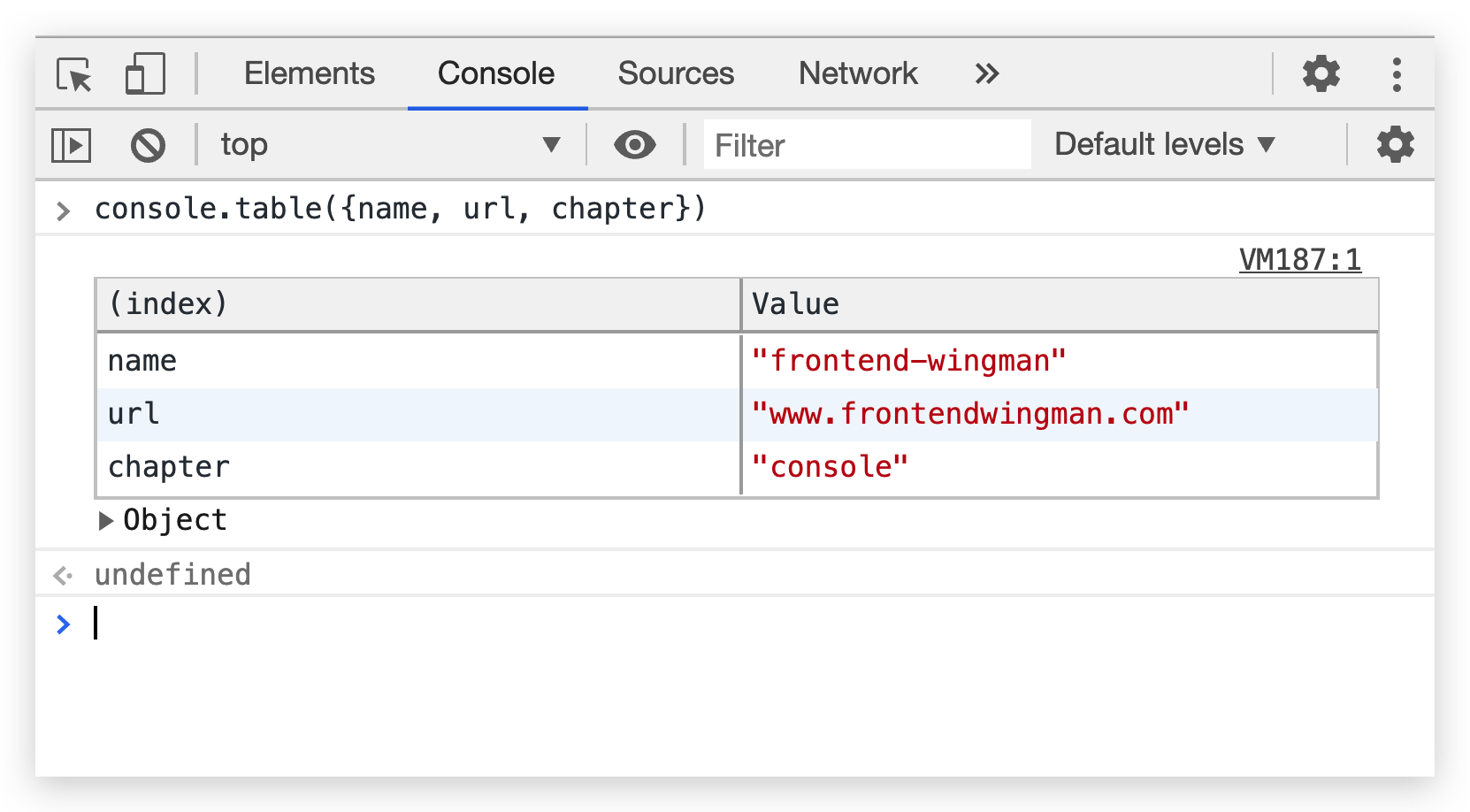The width and height of the screenshot is (1470, 812).
Task: Focus the Filter input field
Action: (867, 145)
